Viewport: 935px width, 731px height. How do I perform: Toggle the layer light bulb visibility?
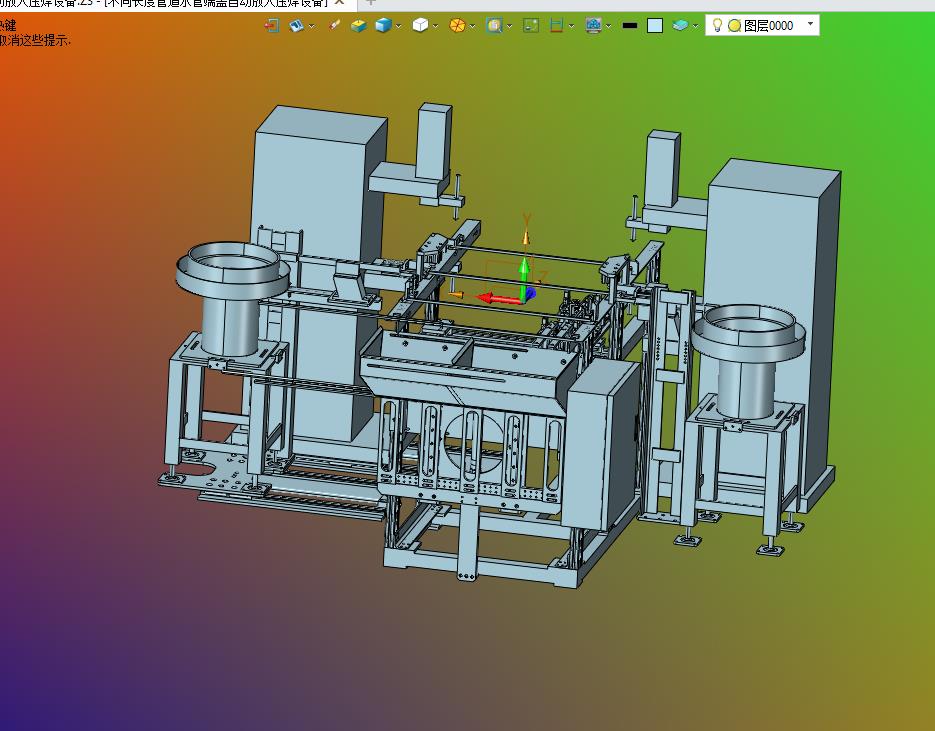tap(717, 25)
